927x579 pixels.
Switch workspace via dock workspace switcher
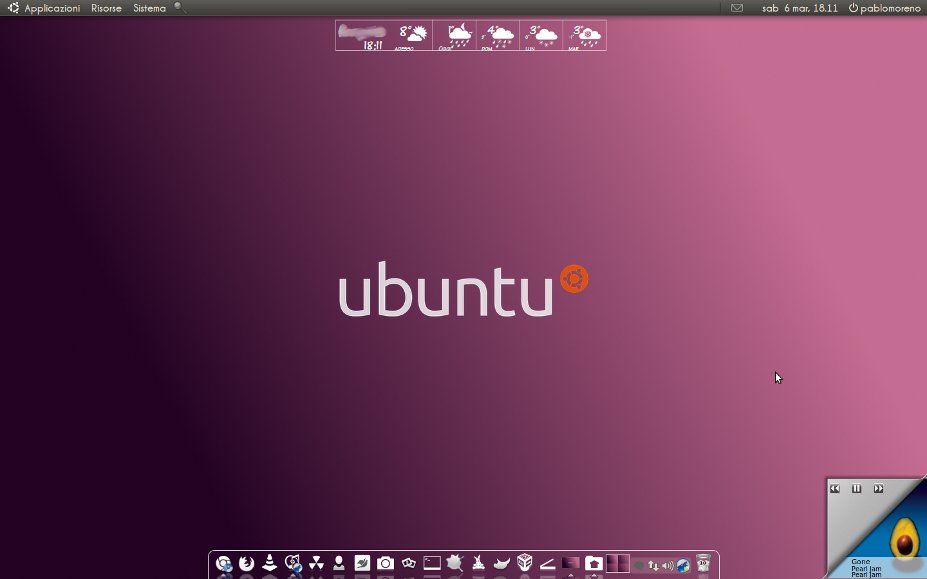tap(617, 563)
